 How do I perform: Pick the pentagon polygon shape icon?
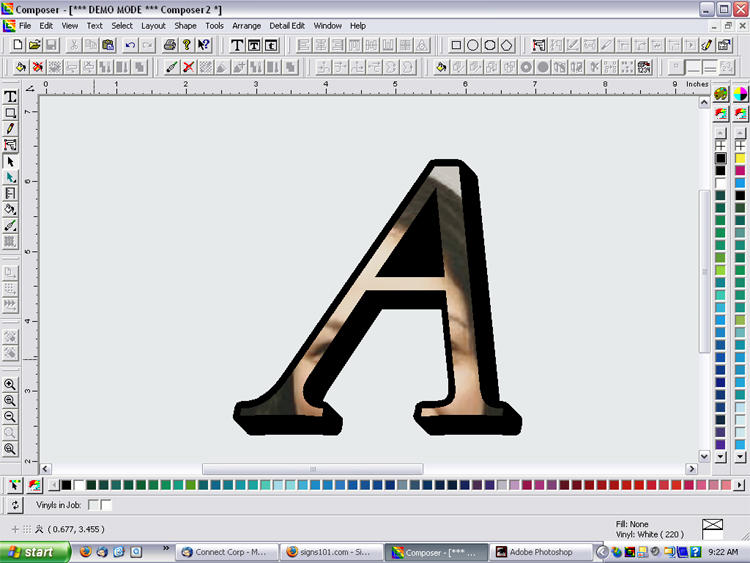coord(507,45)
